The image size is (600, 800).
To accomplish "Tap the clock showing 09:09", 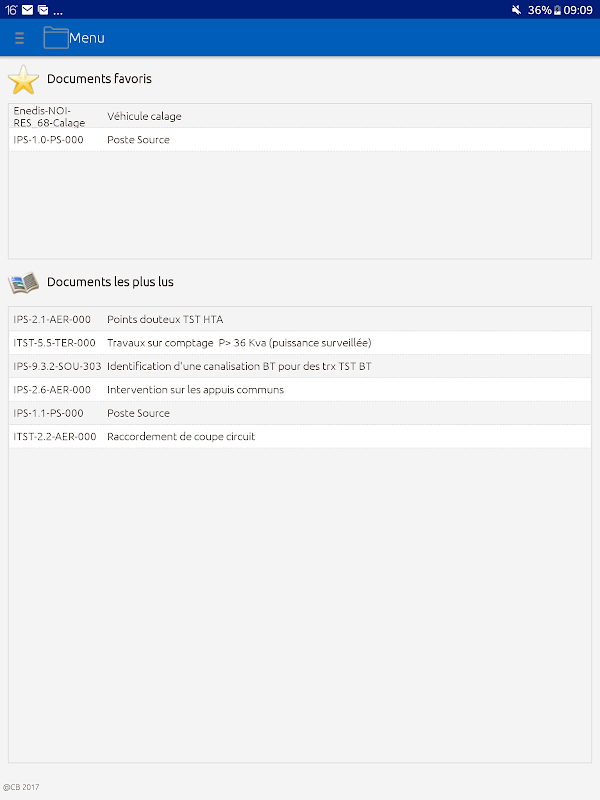I will 578,9.
